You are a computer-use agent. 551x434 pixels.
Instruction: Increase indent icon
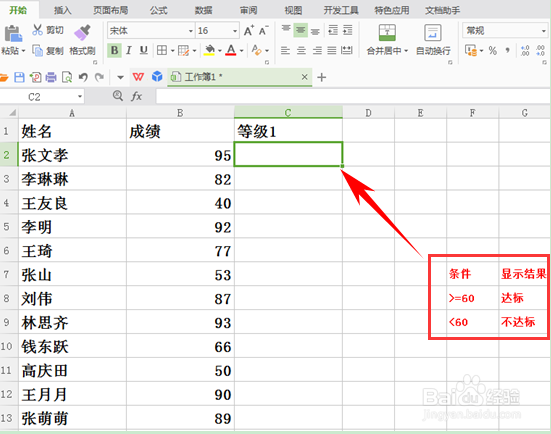pyautogui.click(x=348, y=31)
